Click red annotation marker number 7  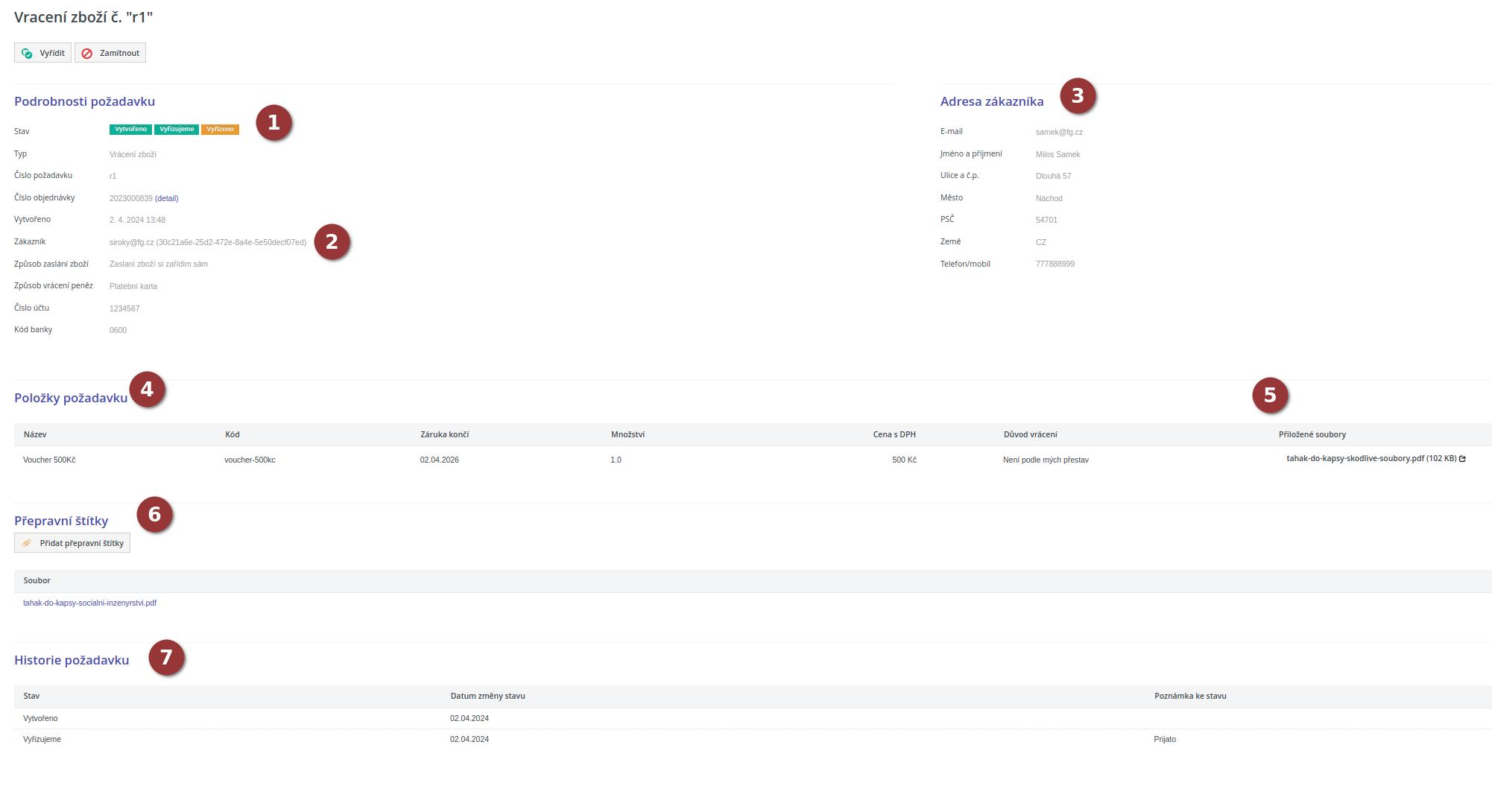166,658
